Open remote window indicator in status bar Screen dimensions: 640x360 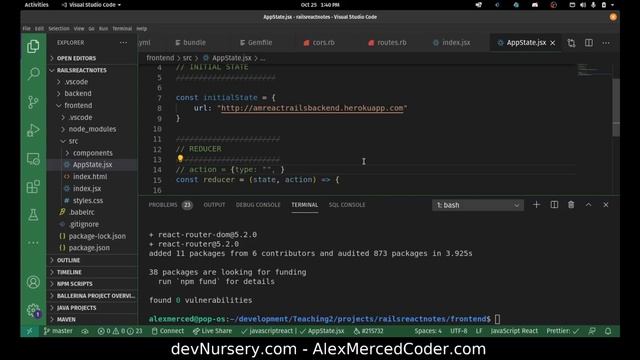coord(29,331)
